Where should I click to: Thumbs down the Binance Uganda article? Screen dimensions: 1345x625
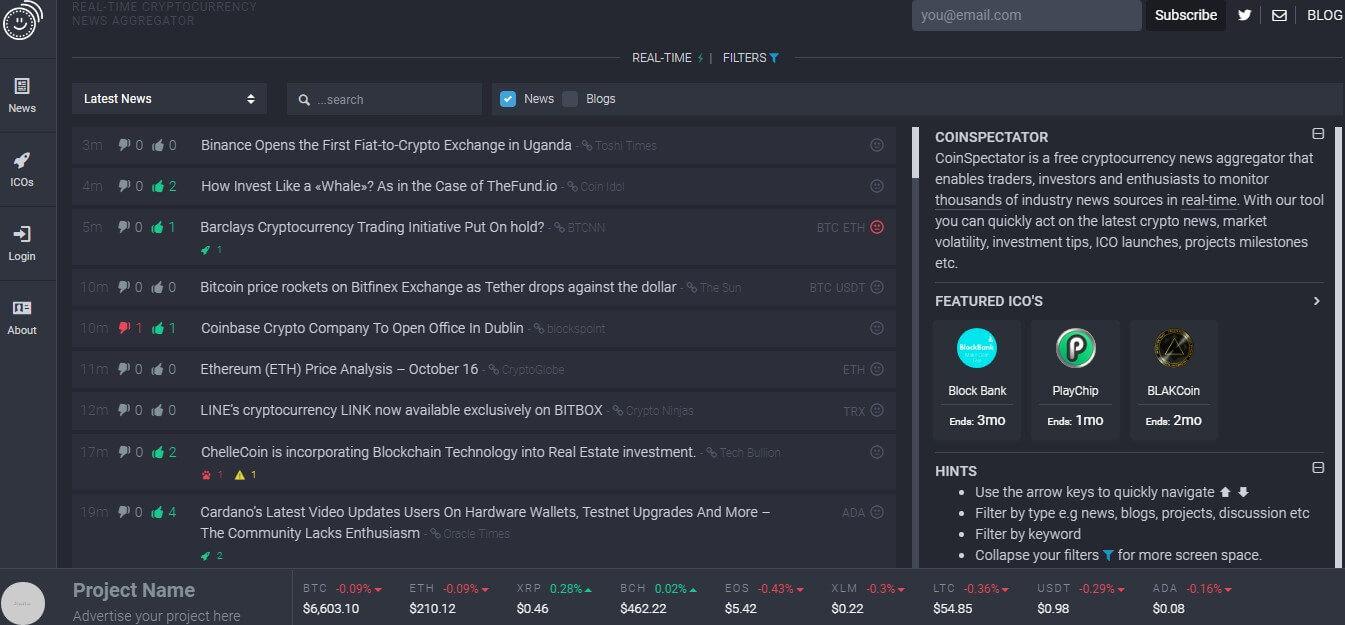click(125, 145)
